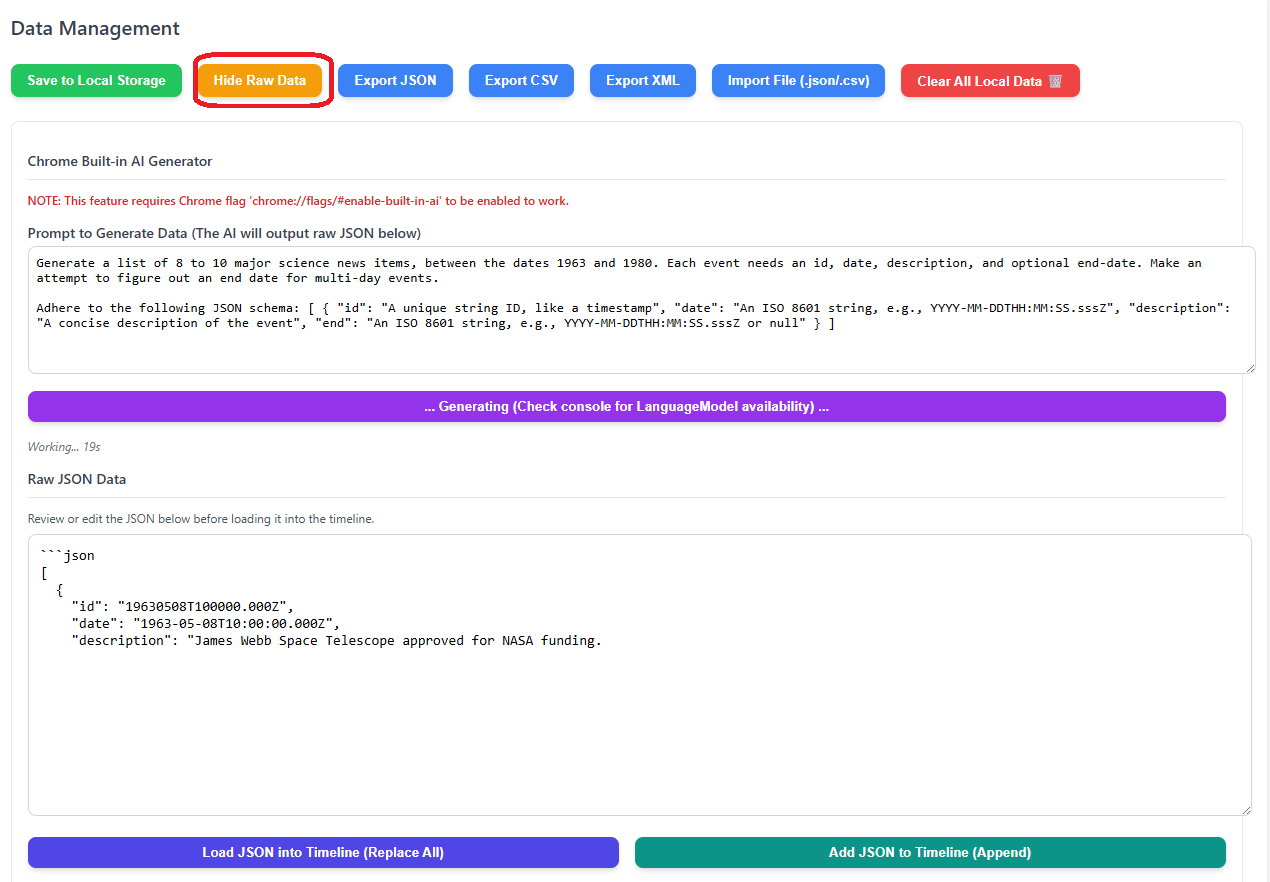Click the trash icon on Clear All button
1270x882 pixels.
pyautogui.click(x=1055, y=81)
